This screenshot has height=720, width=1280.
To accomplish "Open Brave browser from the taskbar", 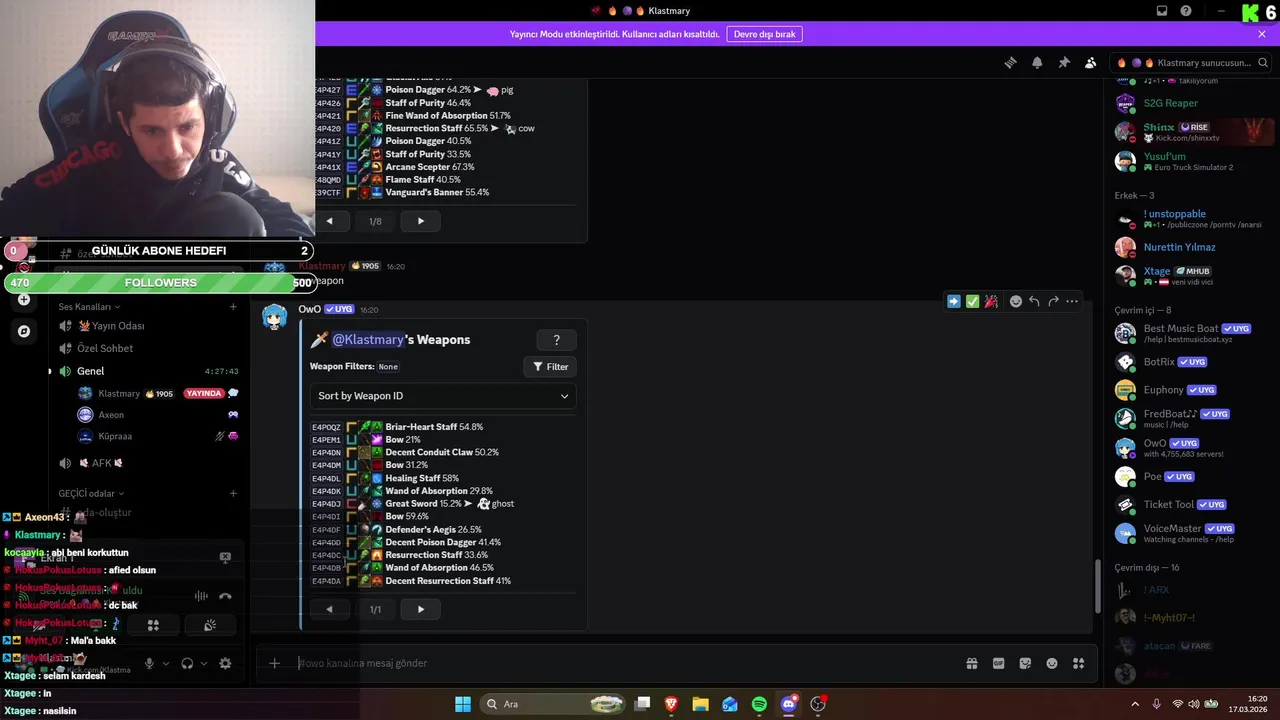I will point(671,704).
